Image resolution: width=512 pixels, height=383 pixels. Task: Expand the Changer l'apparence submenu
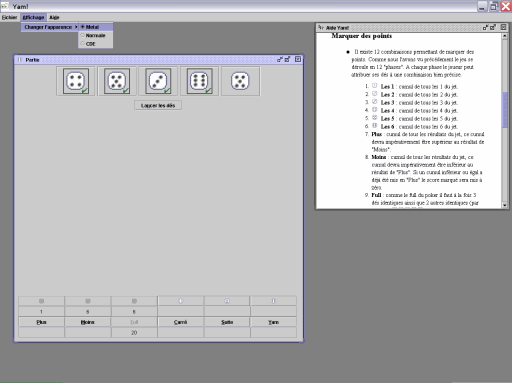(50, 27)
